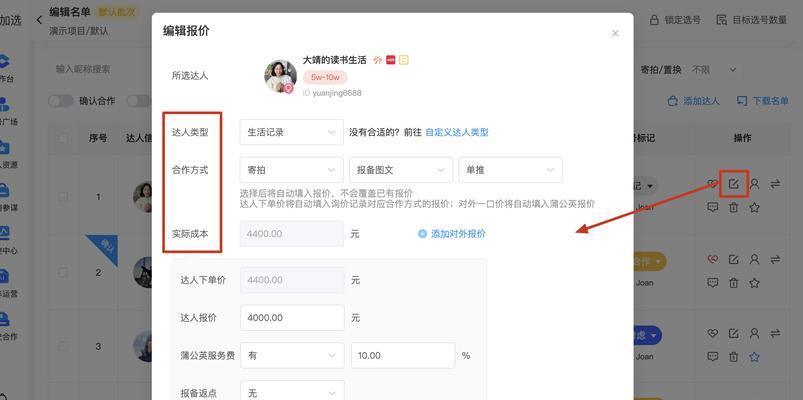803x400 pixels.
Task: Click the lock icon for 锁定选号
Action: click(654, 20)
